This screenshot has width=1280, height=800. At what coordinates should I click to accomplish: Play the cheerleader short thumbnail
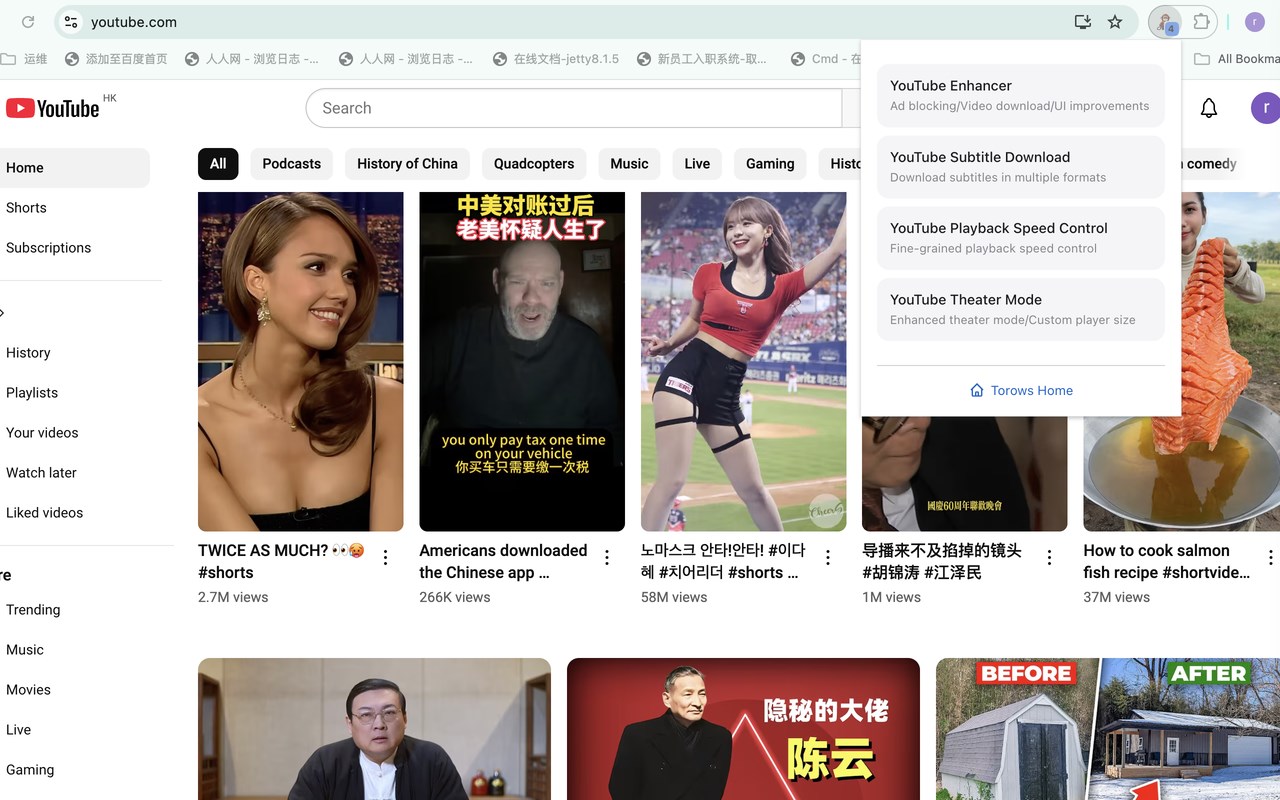click(x=743, y=362)
